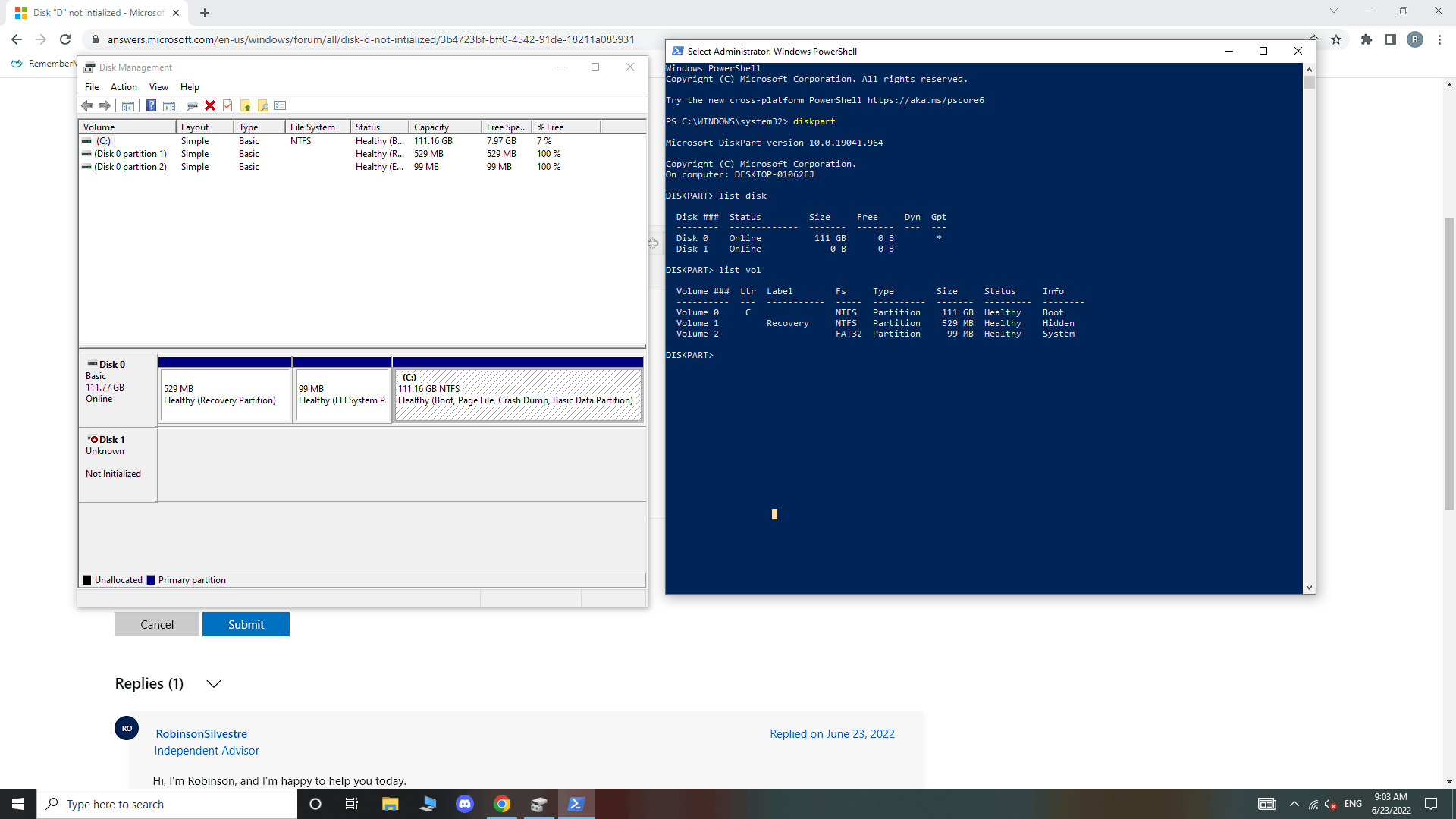This screenshot has height=819, width=1456.
Task: Open the RobinsonSilvestre profile link
Action: point(201,733)
